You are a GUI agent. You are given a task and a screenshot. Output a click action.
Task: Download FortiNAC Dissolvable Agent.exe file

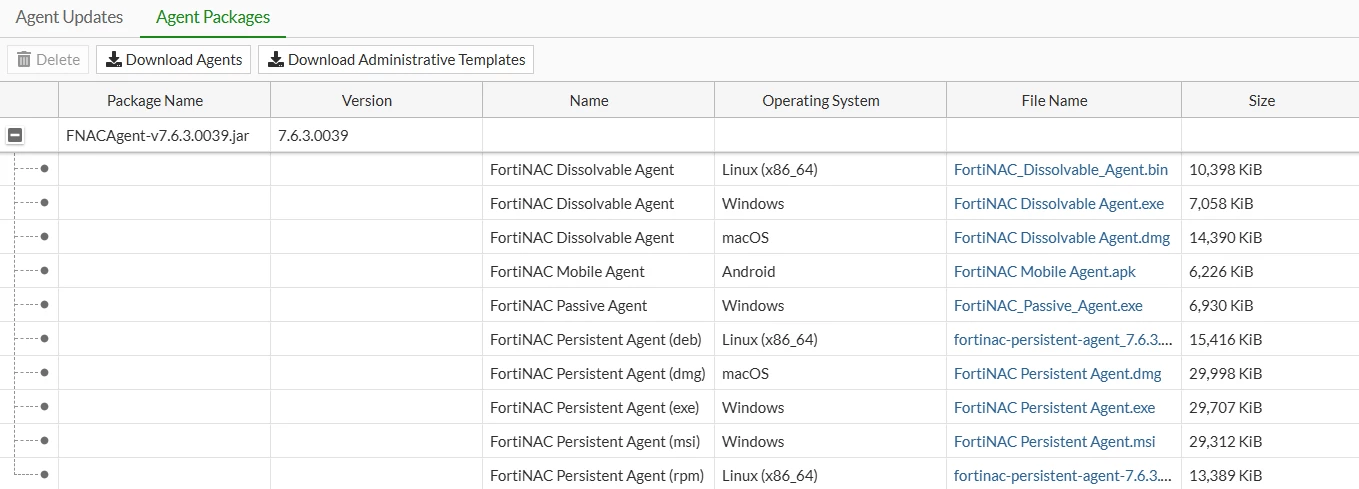pos(1059,203)
